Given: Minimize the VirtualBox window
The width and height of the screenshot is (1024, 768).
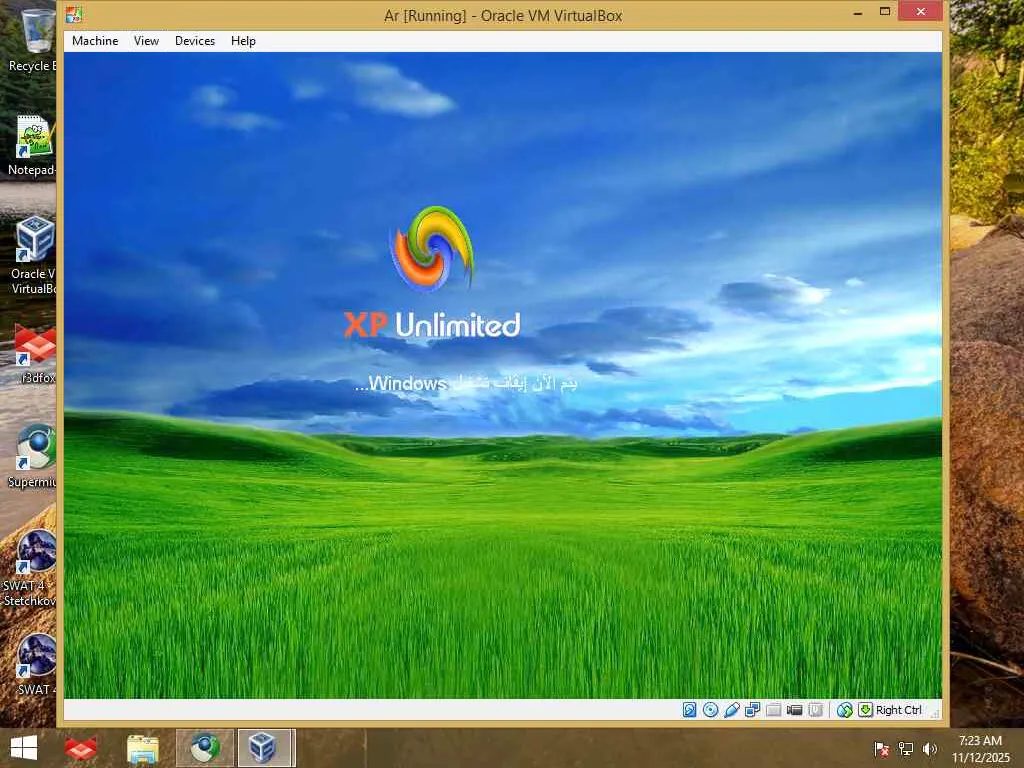Looking at the screenshot, I should 858,12.
